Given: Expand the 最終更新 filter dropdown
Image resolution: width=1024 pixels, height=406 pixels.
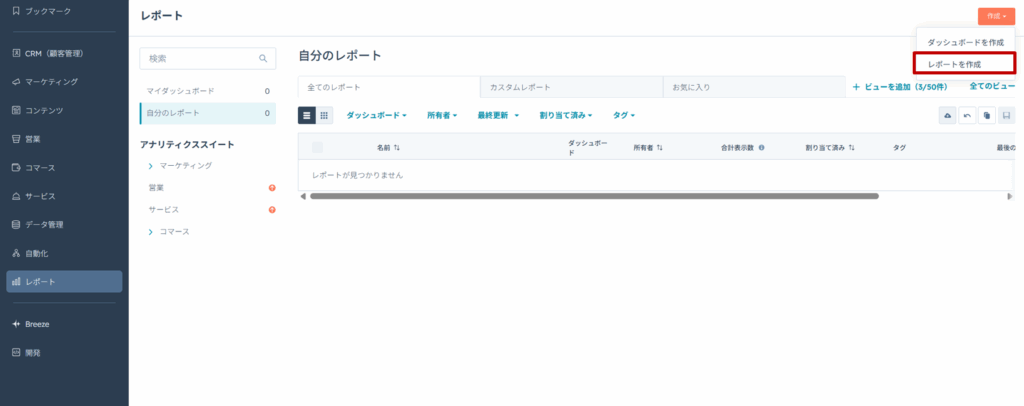Looking at the screenshot, I should 498,116.
